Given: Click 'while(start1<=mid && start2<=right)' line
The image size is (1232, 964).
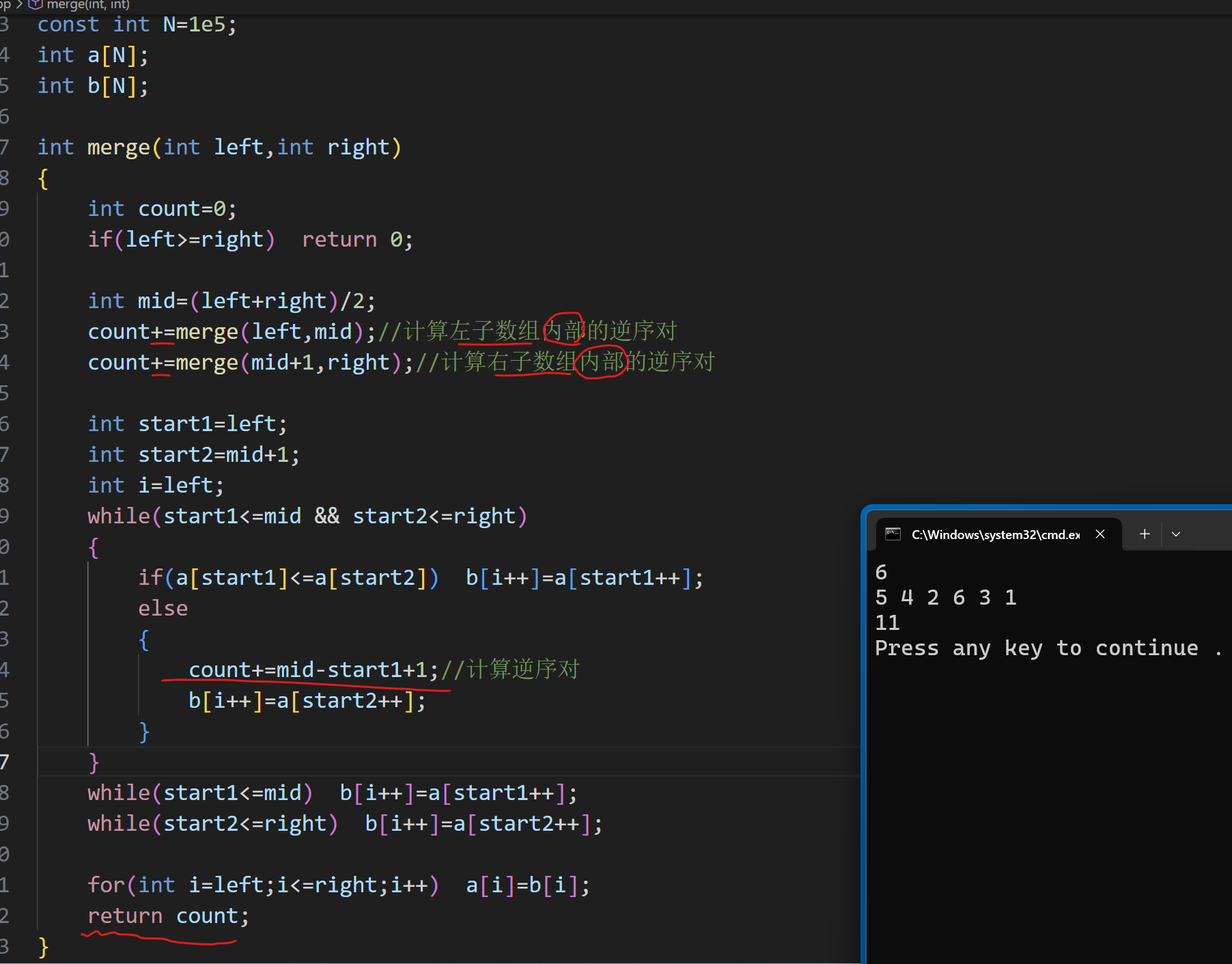Looking at the screenshot, I should pyautogui.click(x=307, y=517).
